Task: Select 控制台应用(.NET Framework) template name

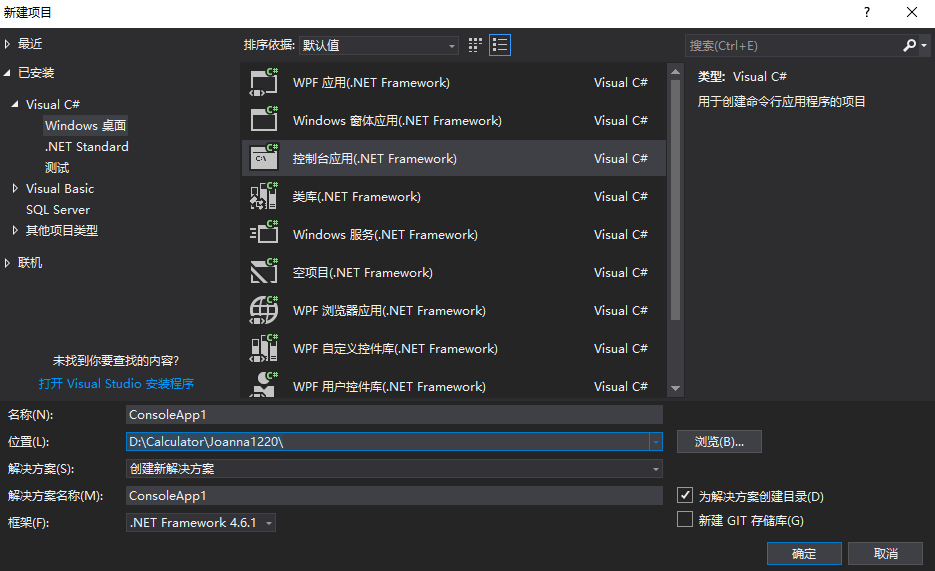Action: (x=374, y=159)
